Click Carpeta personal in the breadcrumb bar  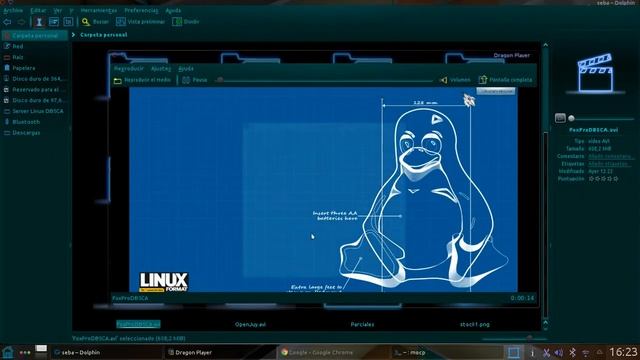104,35
